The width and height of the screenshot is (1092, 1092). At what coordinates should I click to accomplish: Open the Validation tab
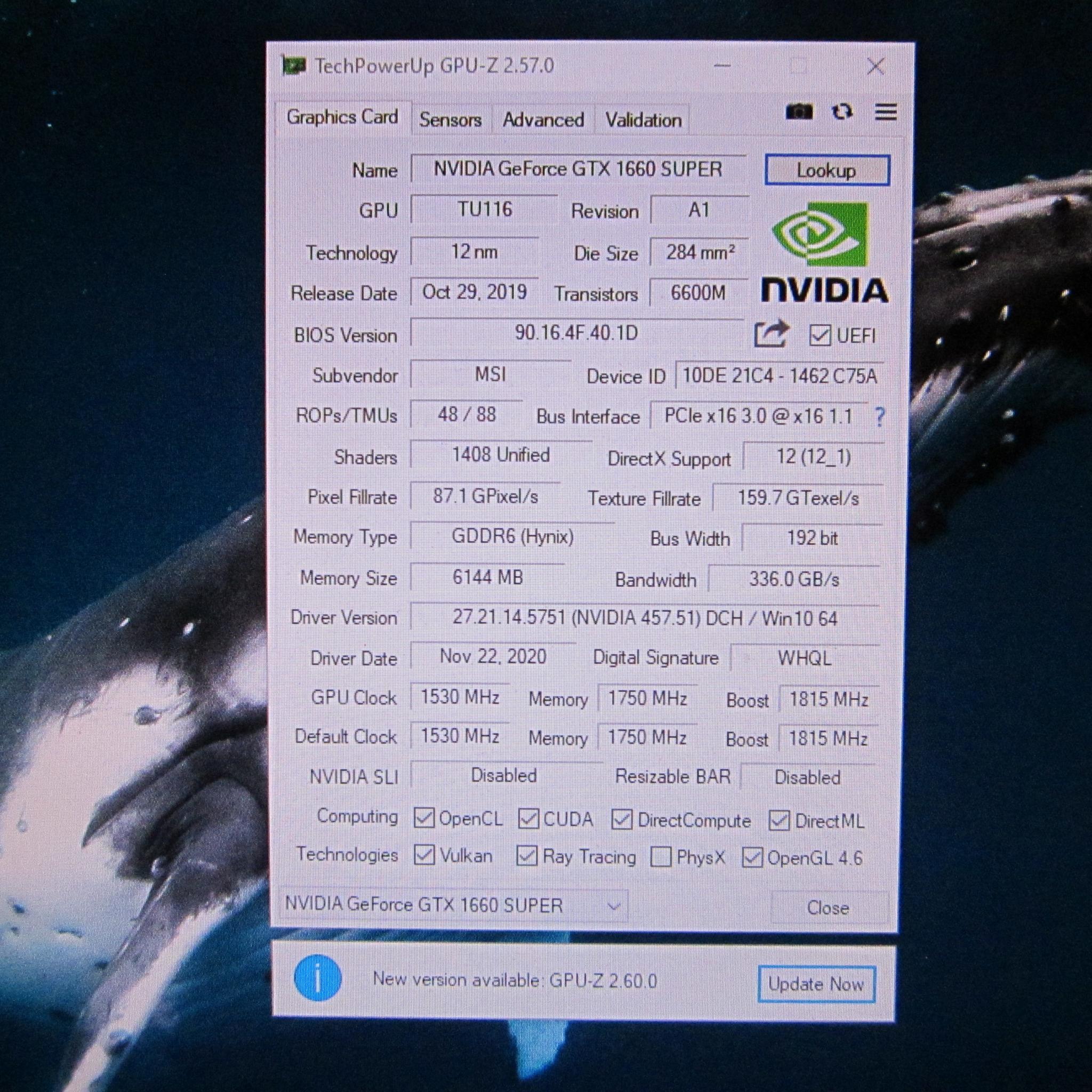click(x=643, y=120)
